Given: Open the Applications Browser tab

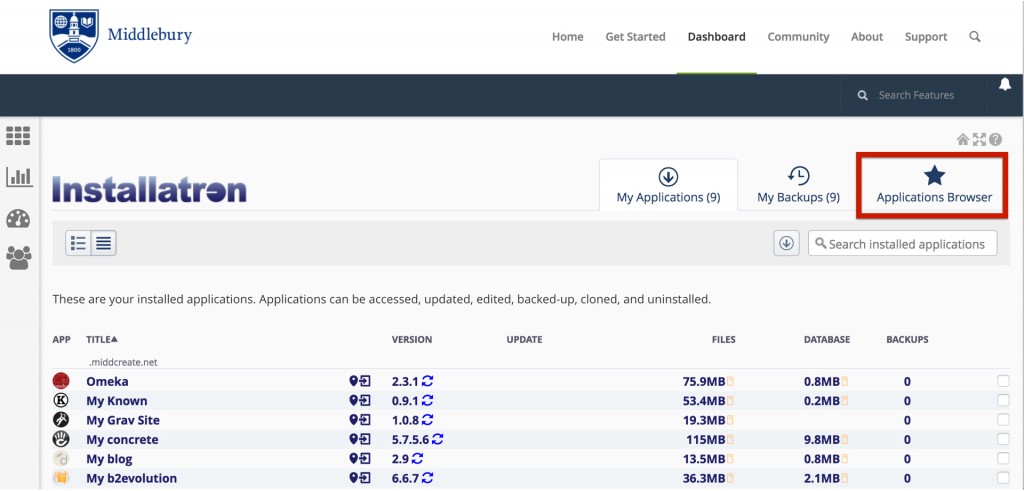Looking at the screenshot, I should [x=934, y=185].
